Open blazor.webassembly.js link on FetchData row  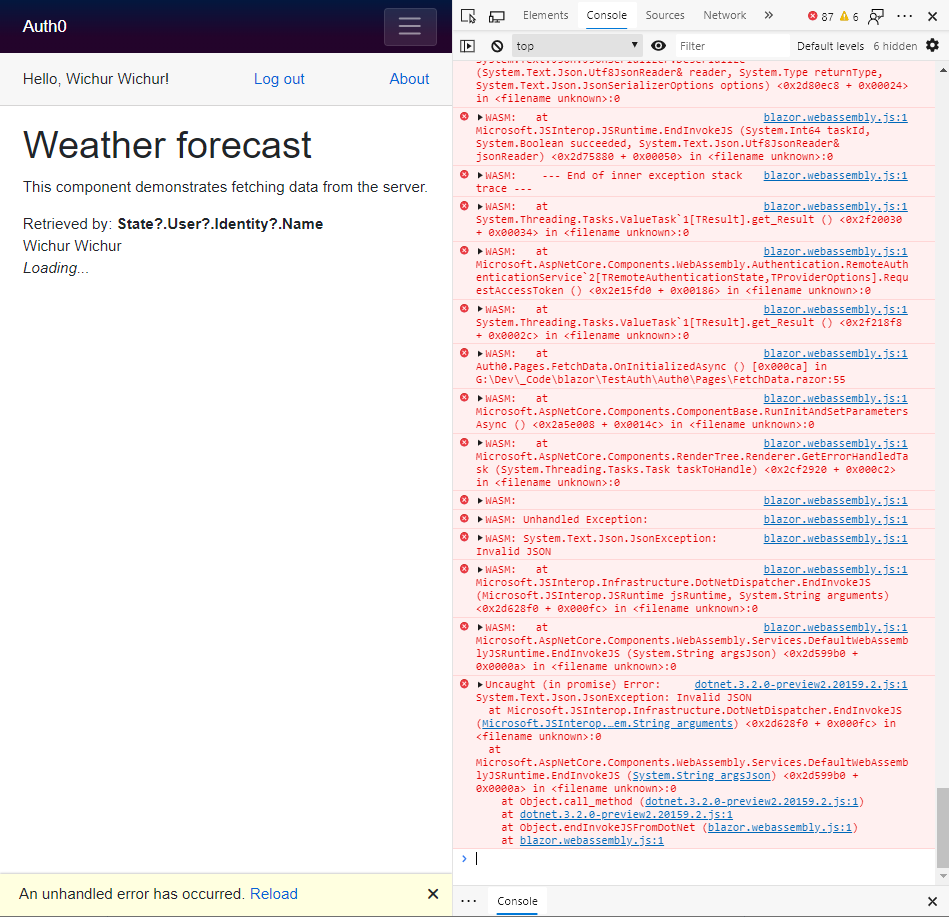pos(835,353)
